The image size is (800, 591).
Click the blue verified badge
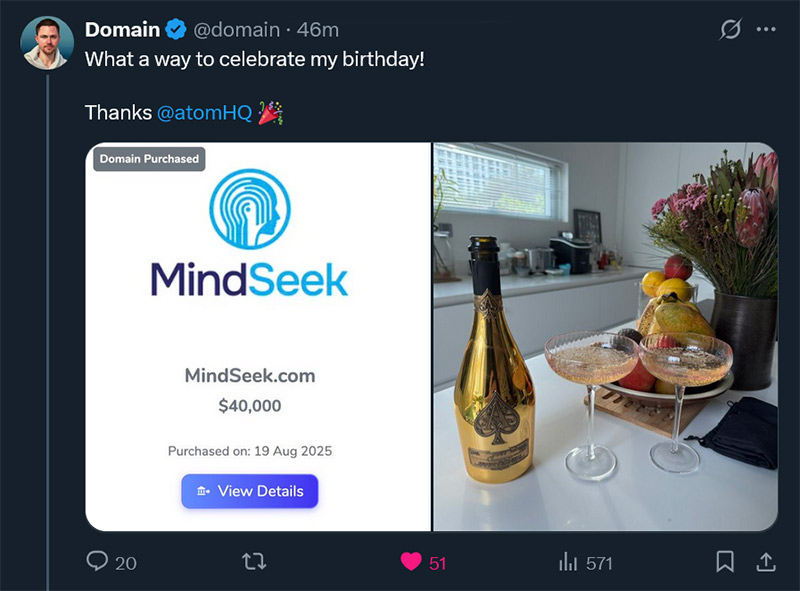(170, 30)
